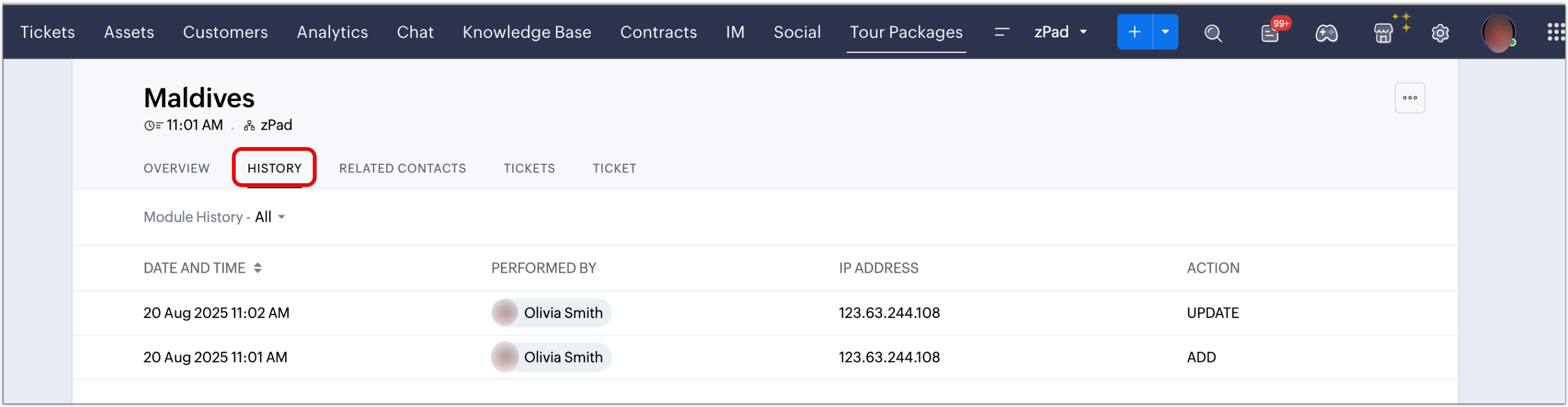Open the Analytics module
Viewport: 1568px width, 407px height.
(x=332, y=32)
